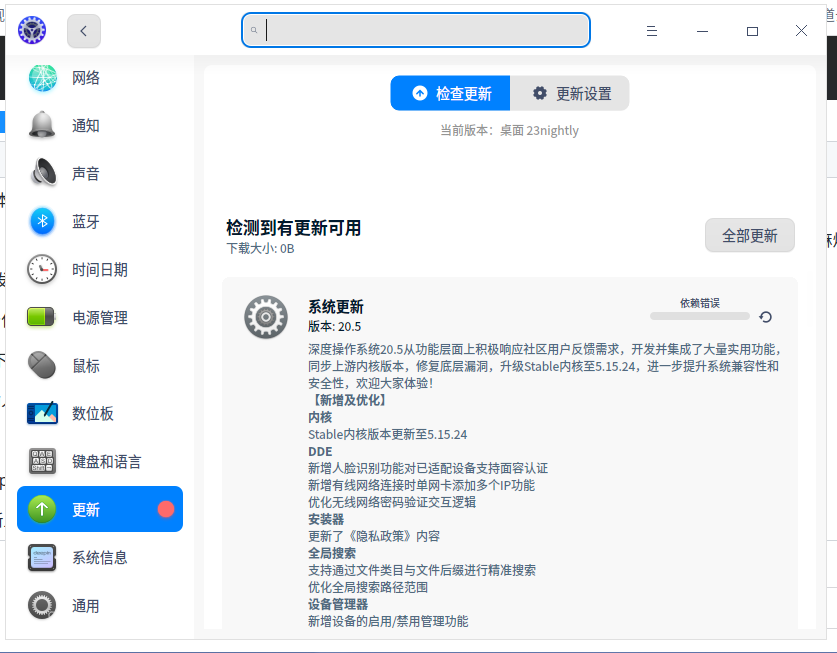The image size is (837, 653).
Task: Open the Date and Time clock icon
Action: [x=41, y=269]
